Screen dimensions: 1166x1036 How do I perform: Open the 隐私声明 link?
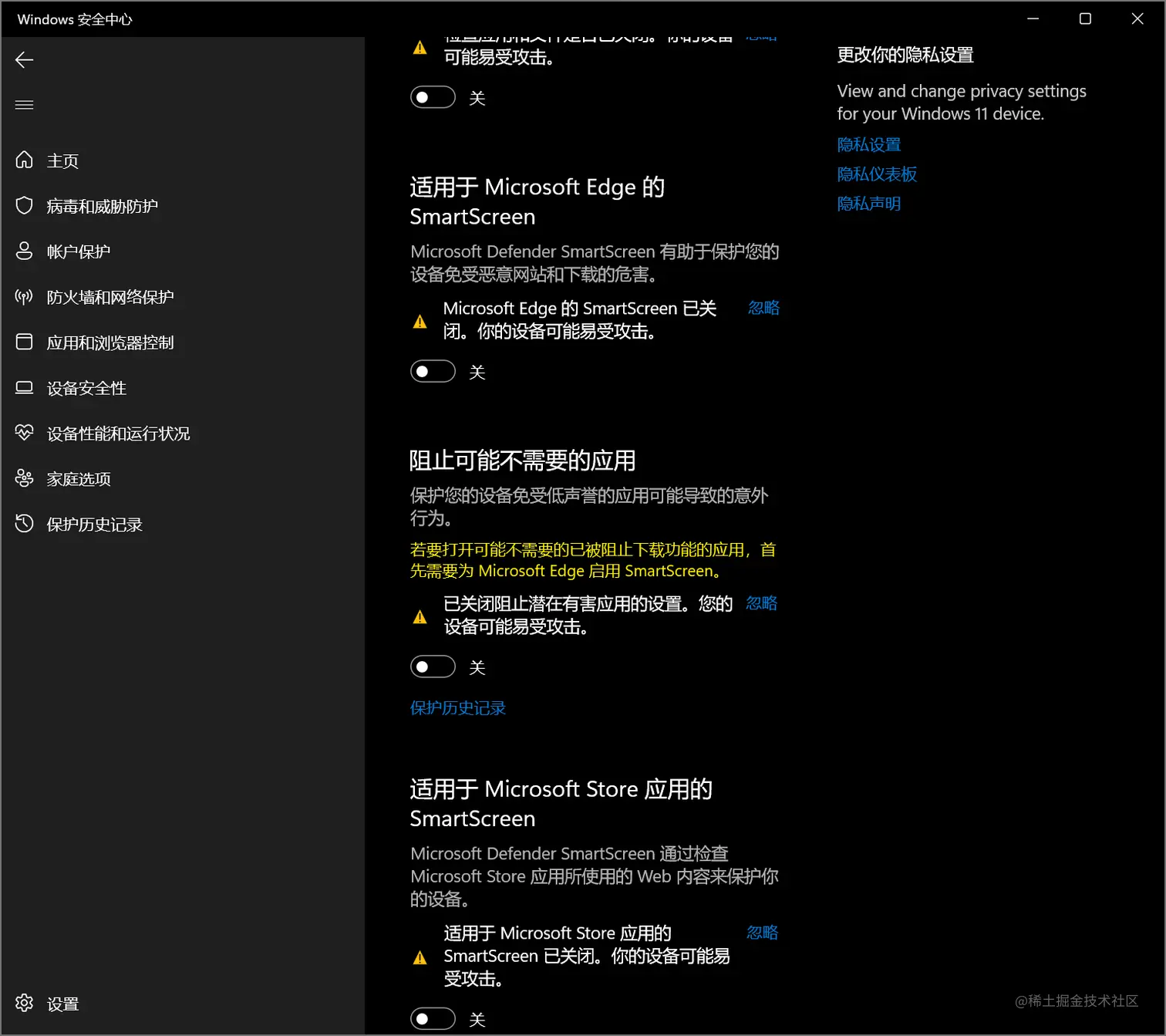[x=869, y=204]
